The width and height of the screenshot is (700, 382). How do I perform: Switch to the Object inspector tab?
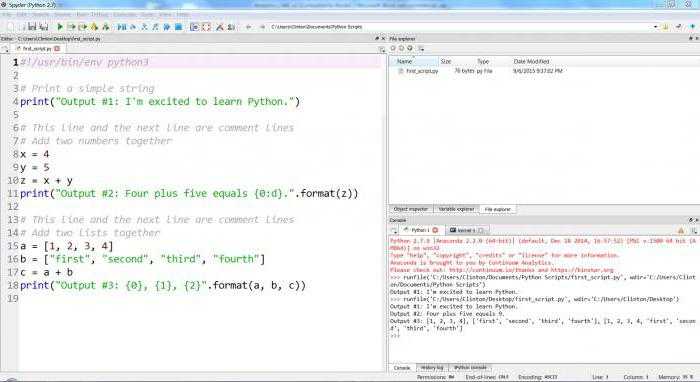pyautogui.click(x=410, y=209)
